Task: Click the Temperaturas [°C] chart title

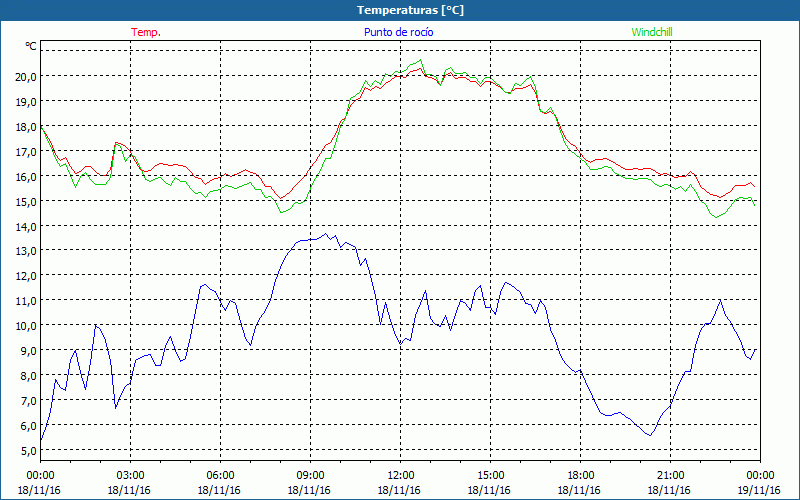Action: [x=410, y=10]
